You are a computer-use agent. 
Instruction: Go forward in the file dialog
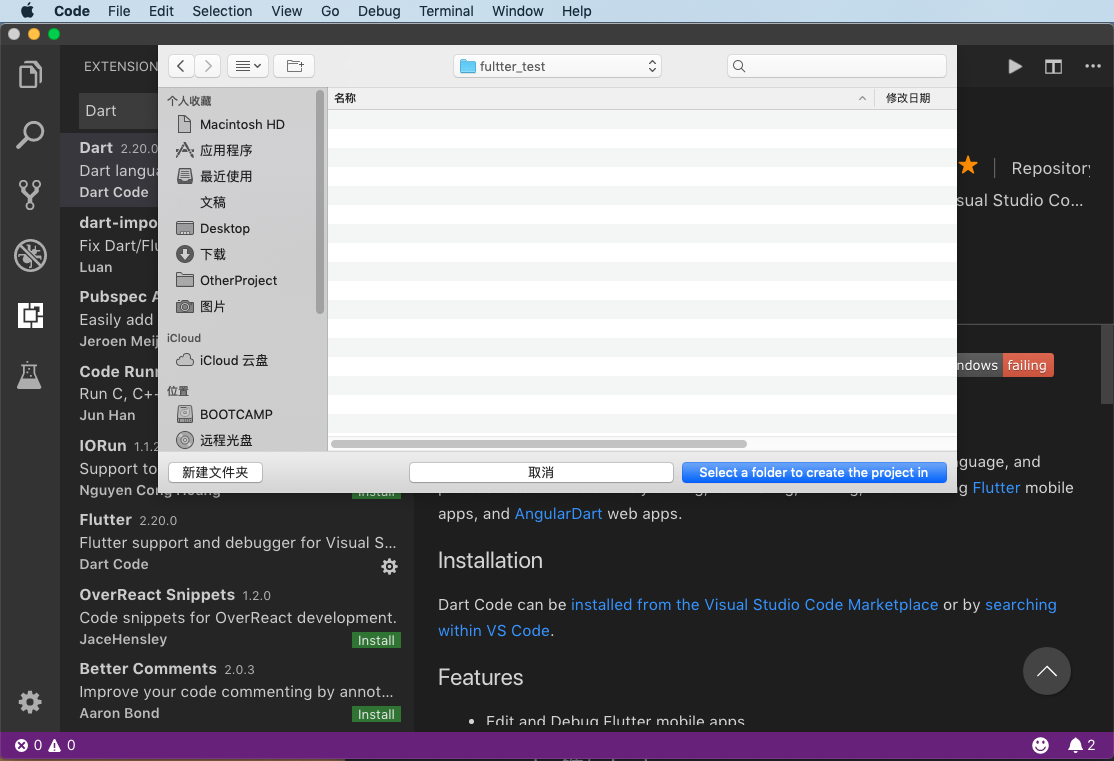click(x=207, y=66)
